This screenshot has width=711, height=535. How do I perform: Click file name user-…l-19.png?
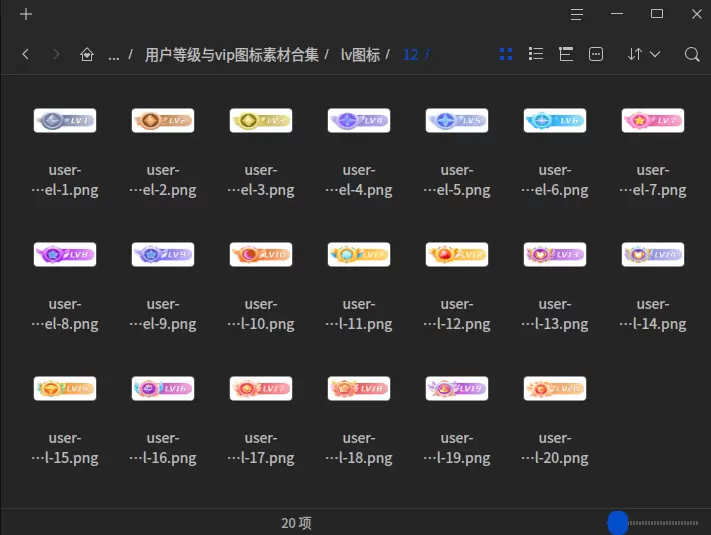(457, 448)
